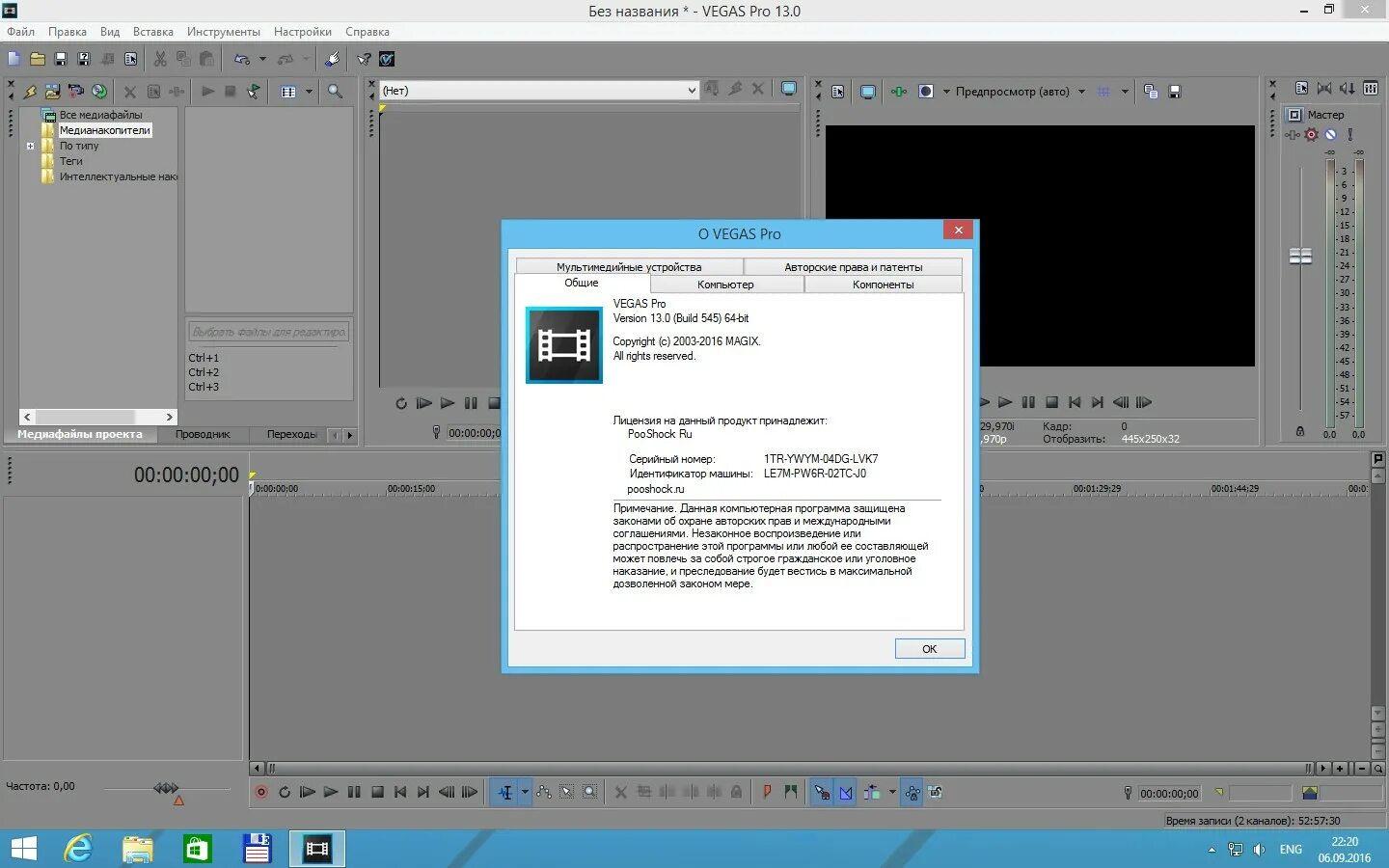Image resolution: width=1389 pixels, height=868 pixels.
Task: Create a new project with the blank page icon
Action: 14,59
